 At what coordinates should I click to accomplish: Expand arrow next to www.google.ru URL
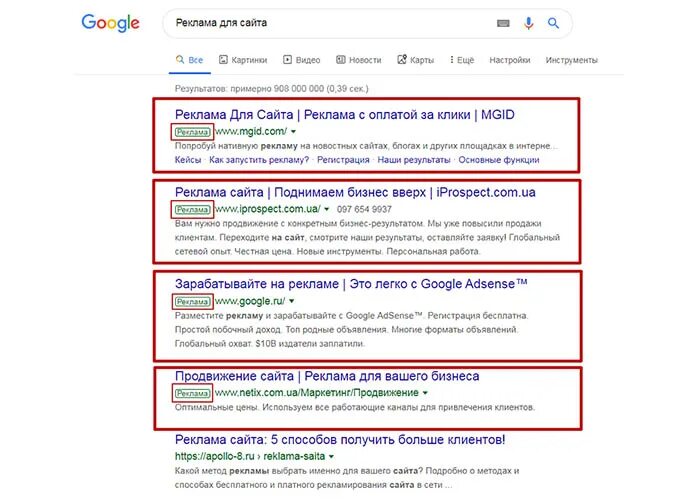(293, 300)
